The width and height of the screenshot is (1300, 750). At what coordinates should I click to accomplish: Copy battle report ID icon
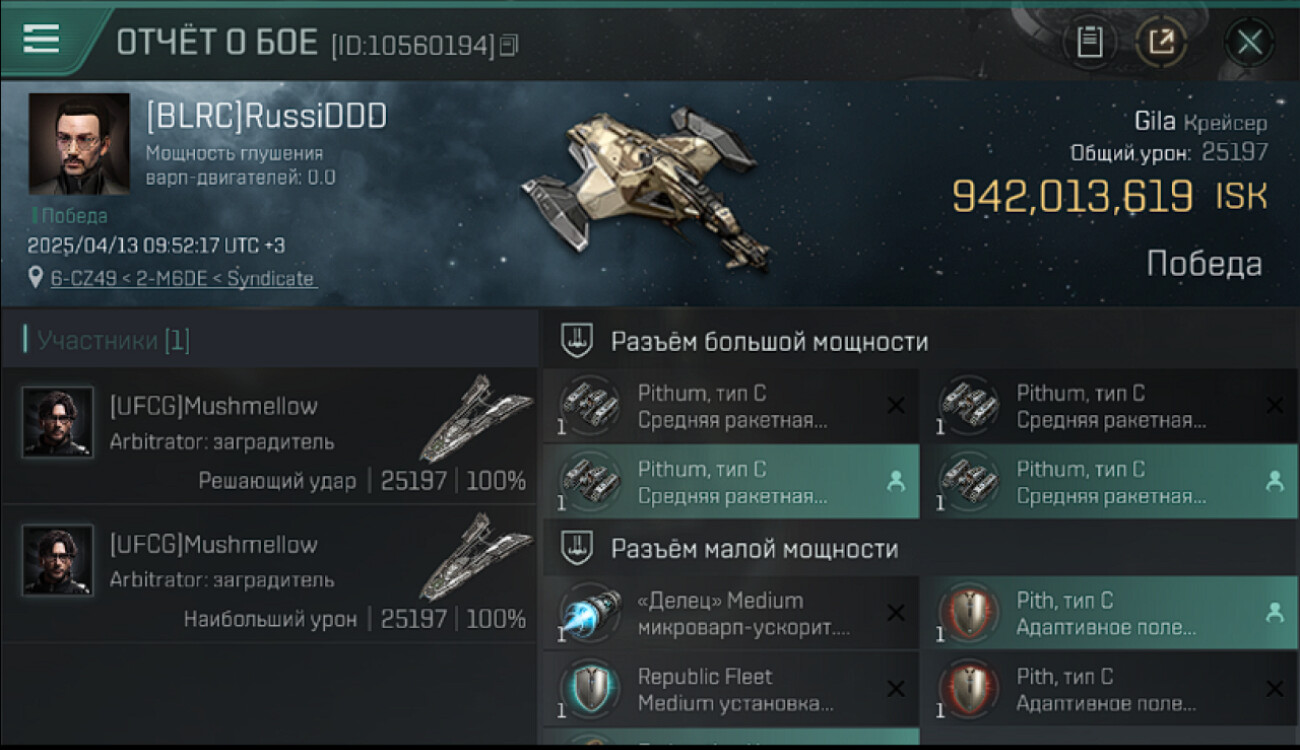[x=509, y=45]
